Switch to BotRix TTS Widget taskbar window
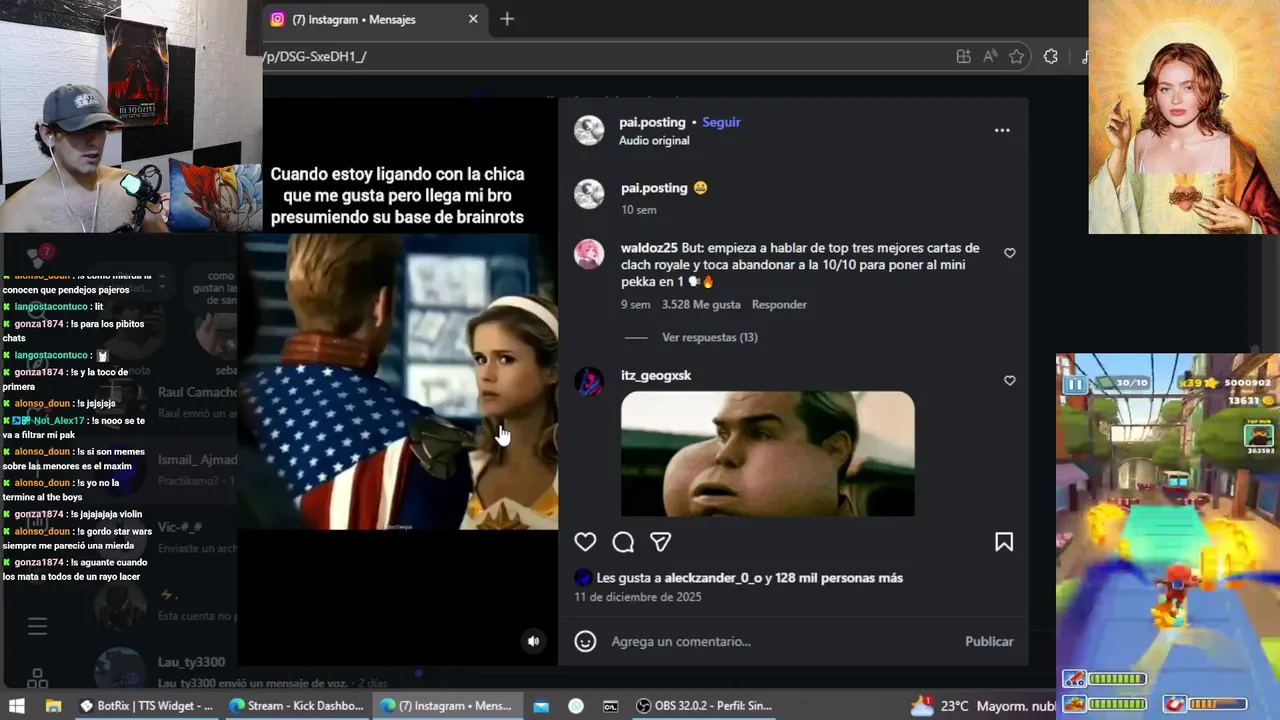 (x=146, y=706)
